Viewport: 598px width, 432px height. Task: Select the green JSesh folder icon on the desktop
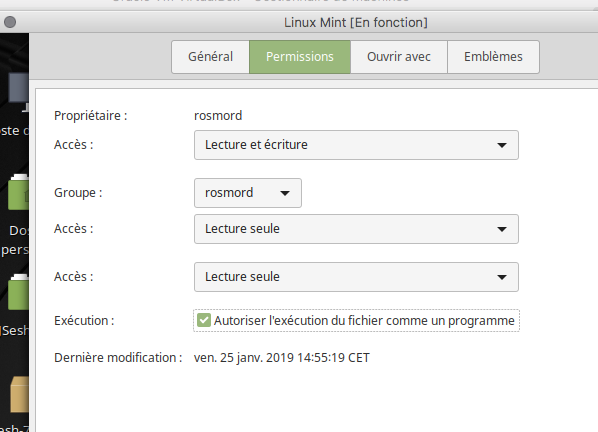pos(18,292)
